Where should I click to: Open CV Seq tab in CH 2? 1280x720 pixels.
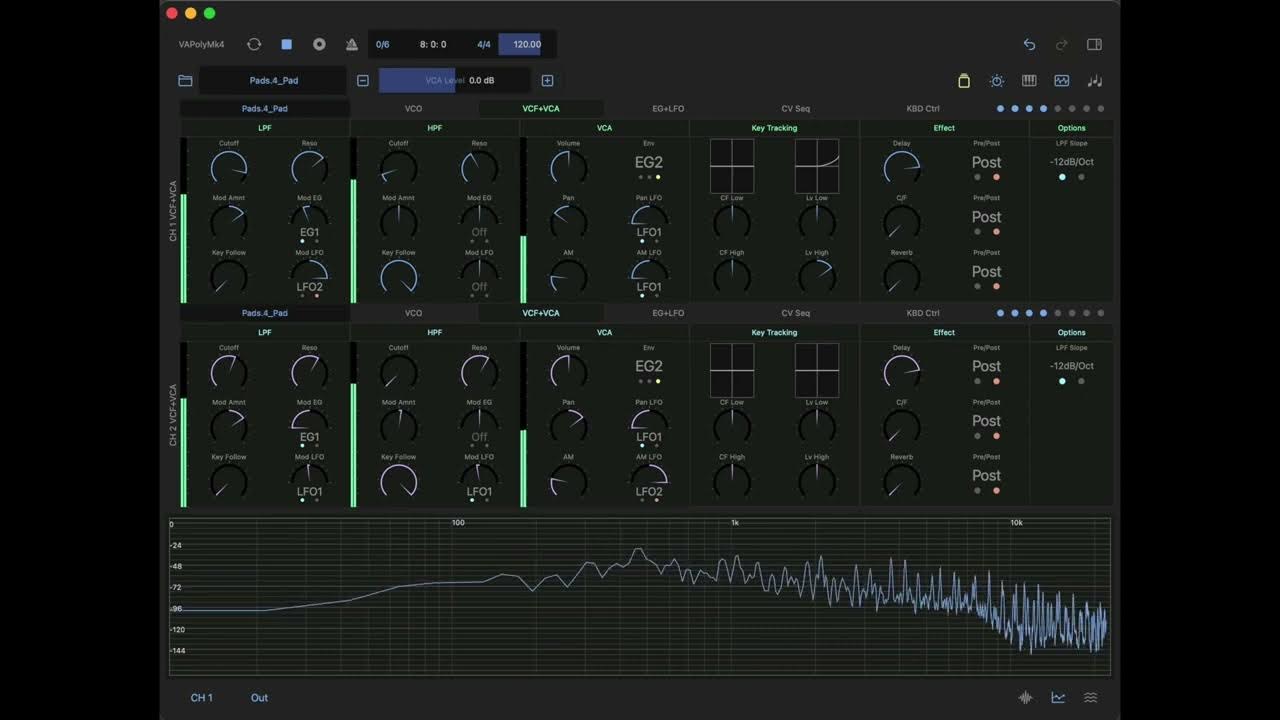click(x=796, y=313)
